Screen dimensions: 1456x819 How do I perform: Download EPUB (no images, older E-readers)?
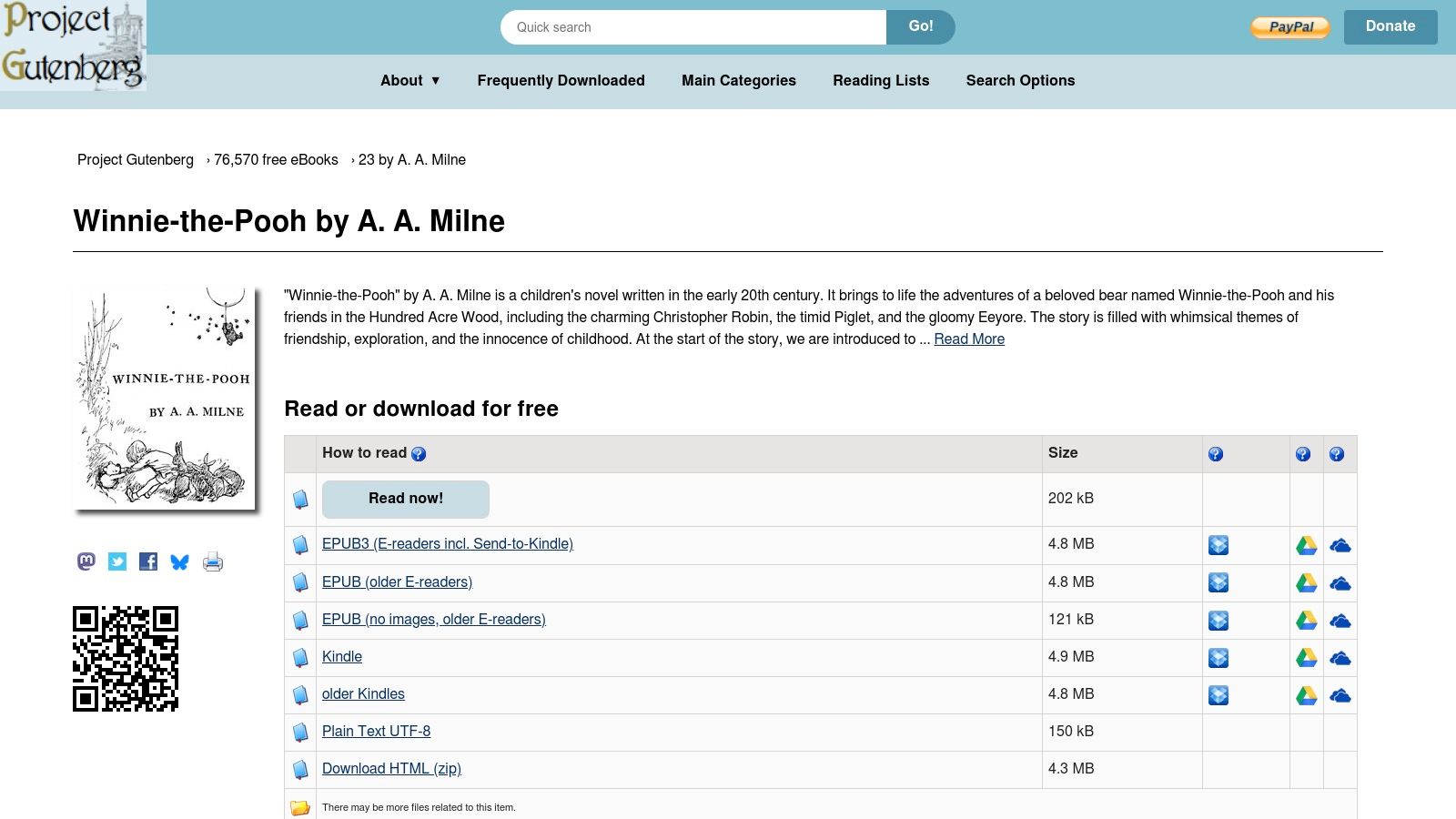coord(434,620)
